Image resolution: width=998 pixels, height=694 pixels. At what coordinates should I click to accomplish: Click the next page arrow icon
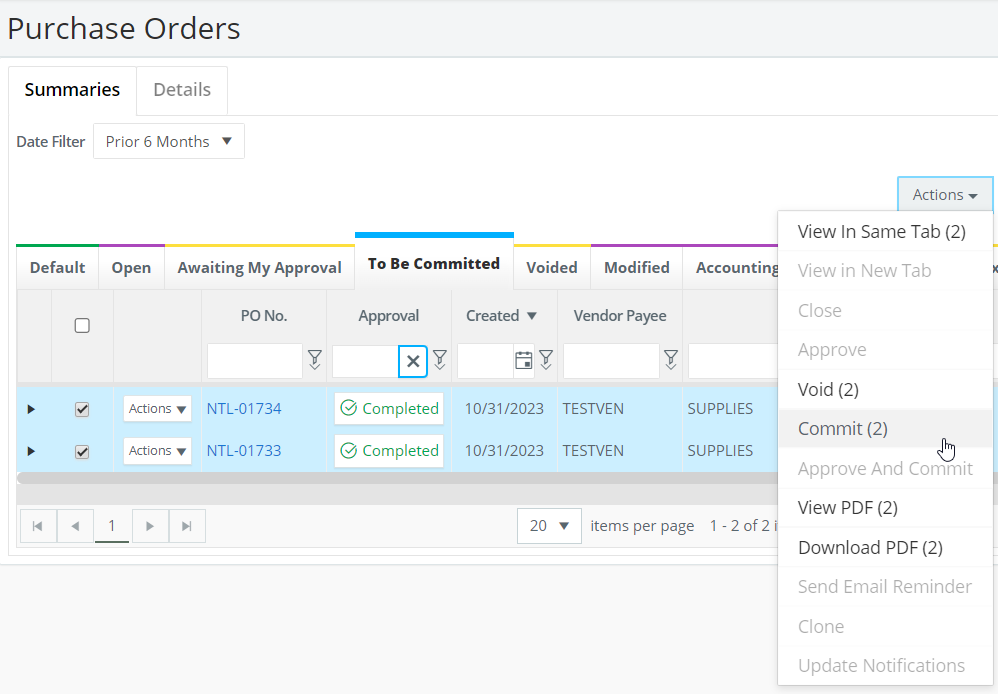click(150, 525)
